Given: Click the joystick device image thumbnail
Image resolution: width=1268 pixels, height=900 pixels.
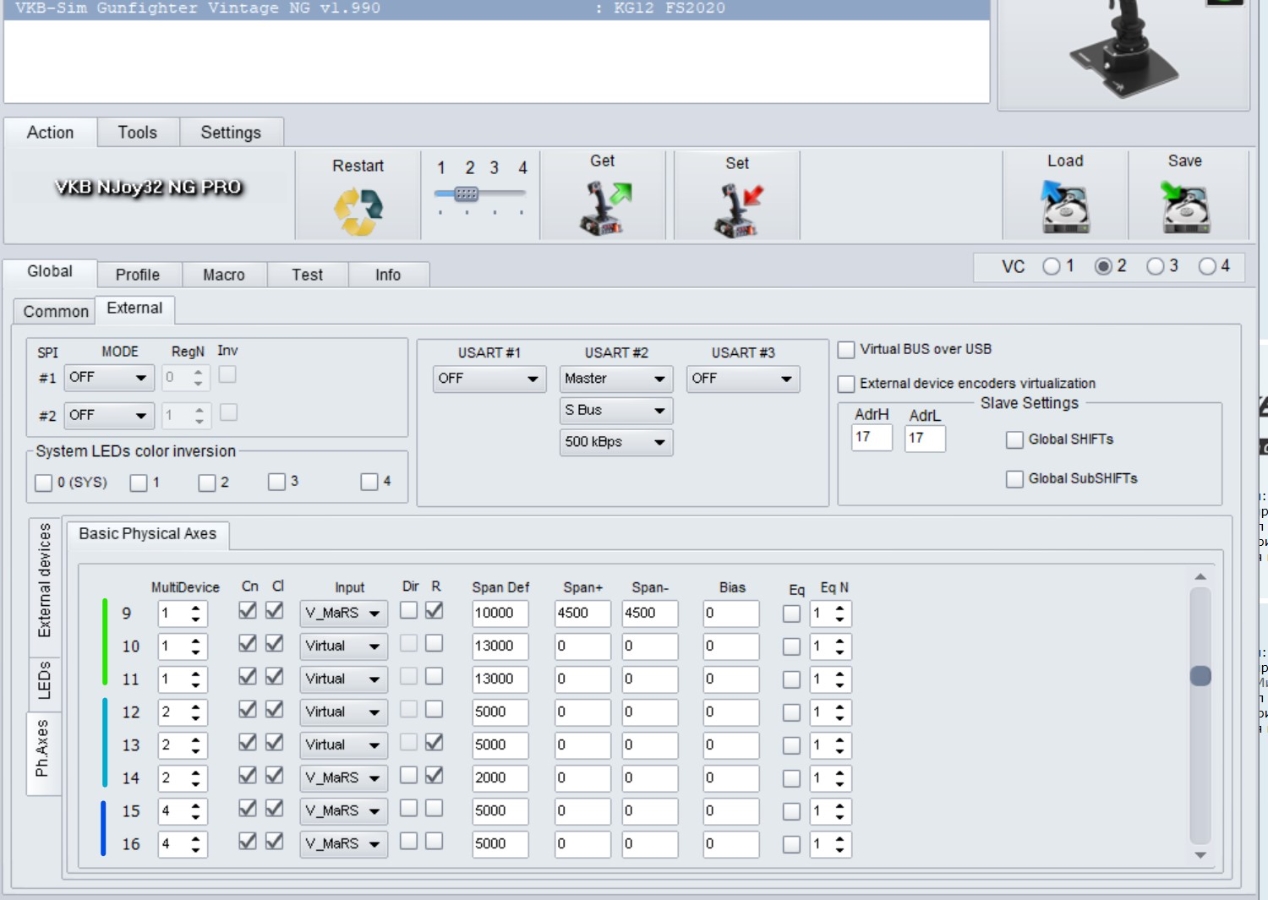Looking at the screenshot, I should click(1123, 50).
